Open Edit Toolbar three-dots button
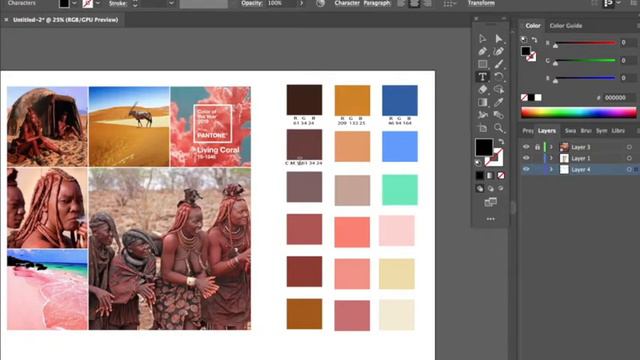 [491, 219]
